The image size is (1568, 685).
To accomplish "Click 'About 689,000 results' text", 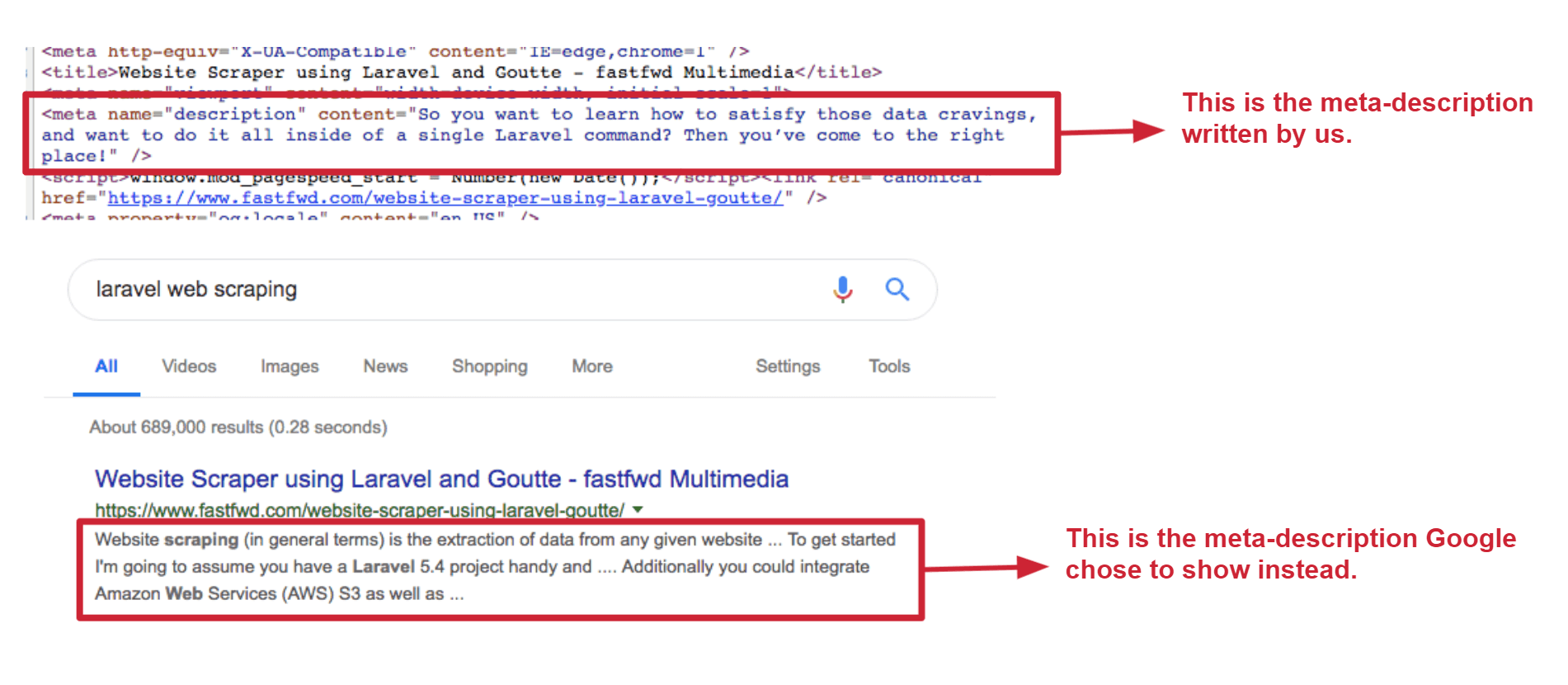I will (238, 428).
